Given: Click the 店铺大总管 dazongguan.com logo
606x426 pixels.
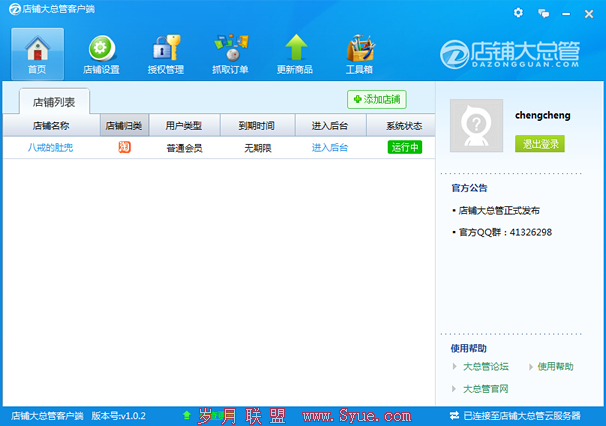Looking at the screenshot, I should point(510,54).
